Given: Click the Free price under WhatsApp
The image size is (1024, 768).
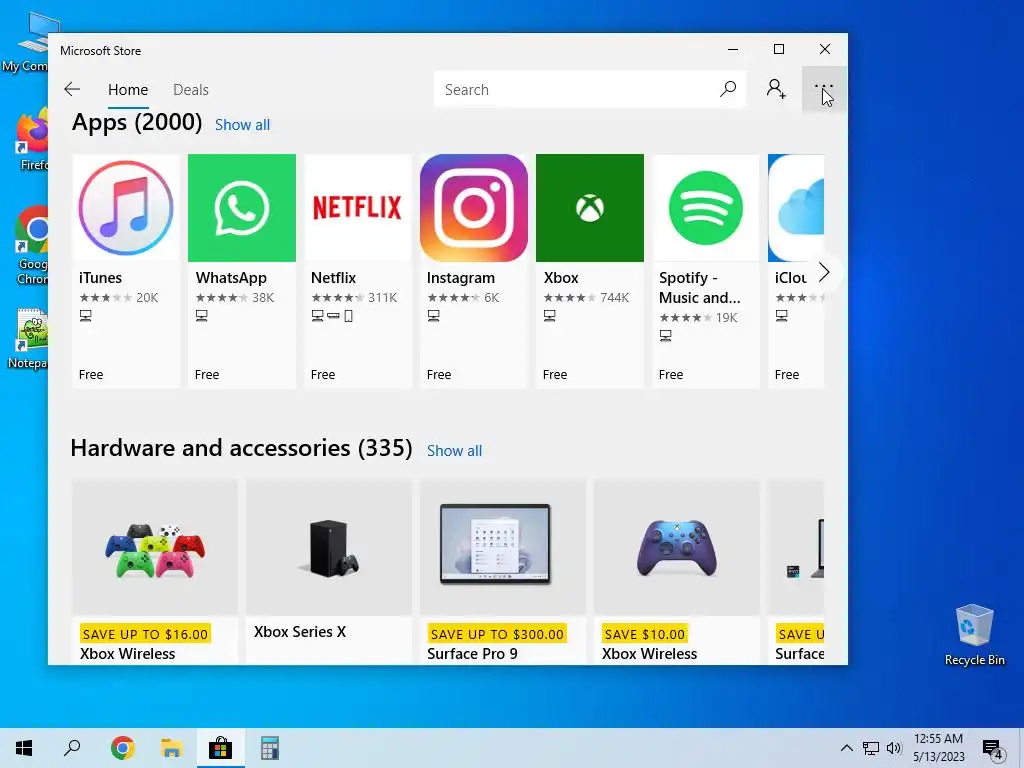Looking at the screenshot, I should [x=207, y=374].
